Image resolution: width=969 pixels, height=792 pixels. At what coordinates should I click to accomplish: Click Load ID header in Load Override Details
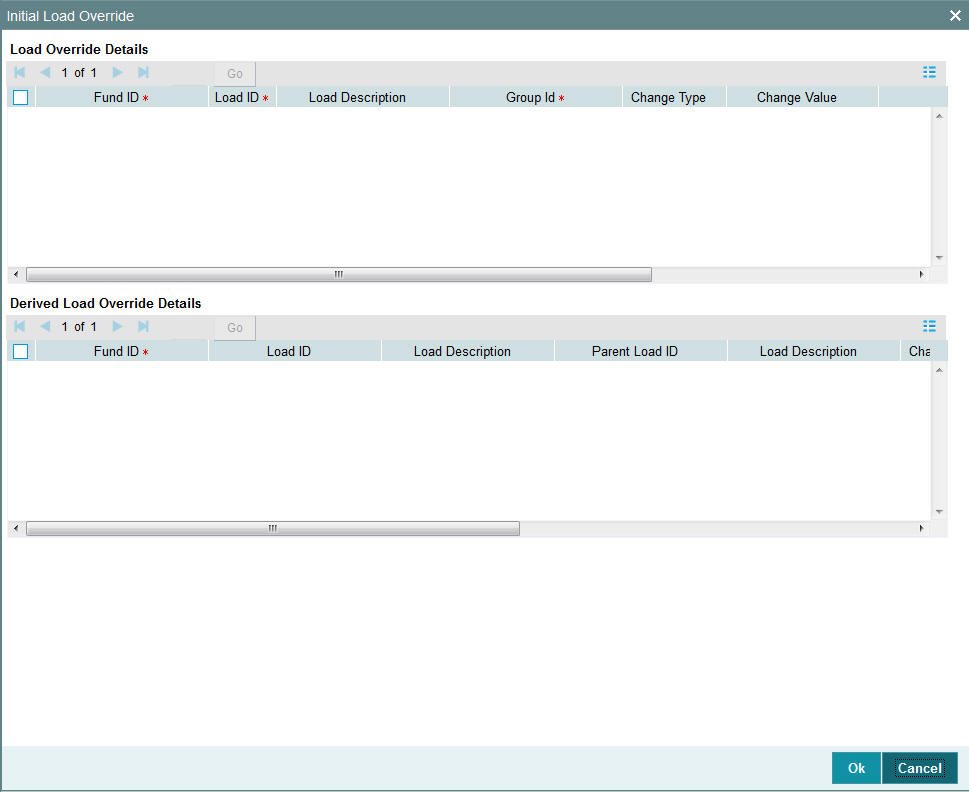pos(242,98)
